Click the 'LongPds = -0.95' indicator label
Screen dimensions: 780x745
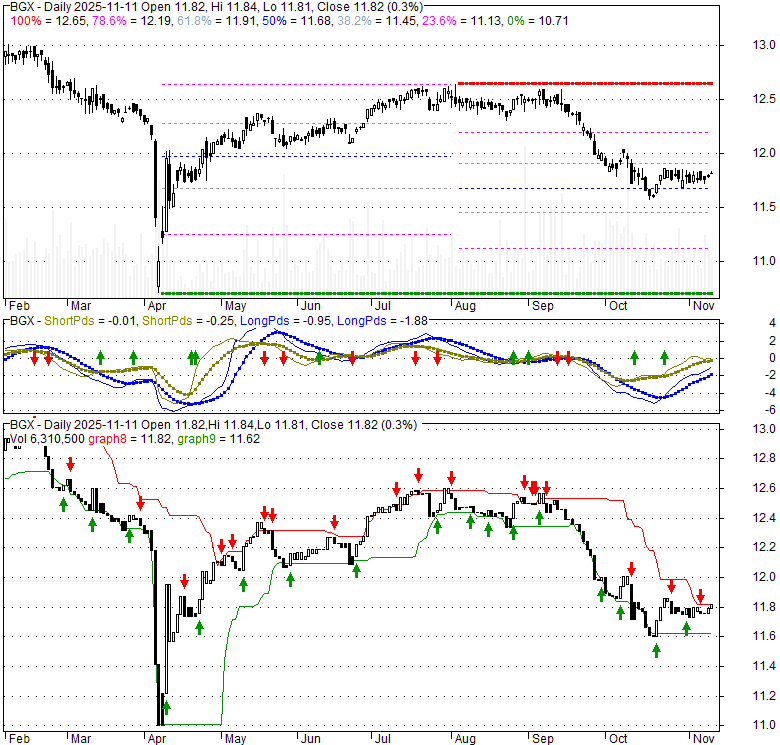[x=286, y=321]
